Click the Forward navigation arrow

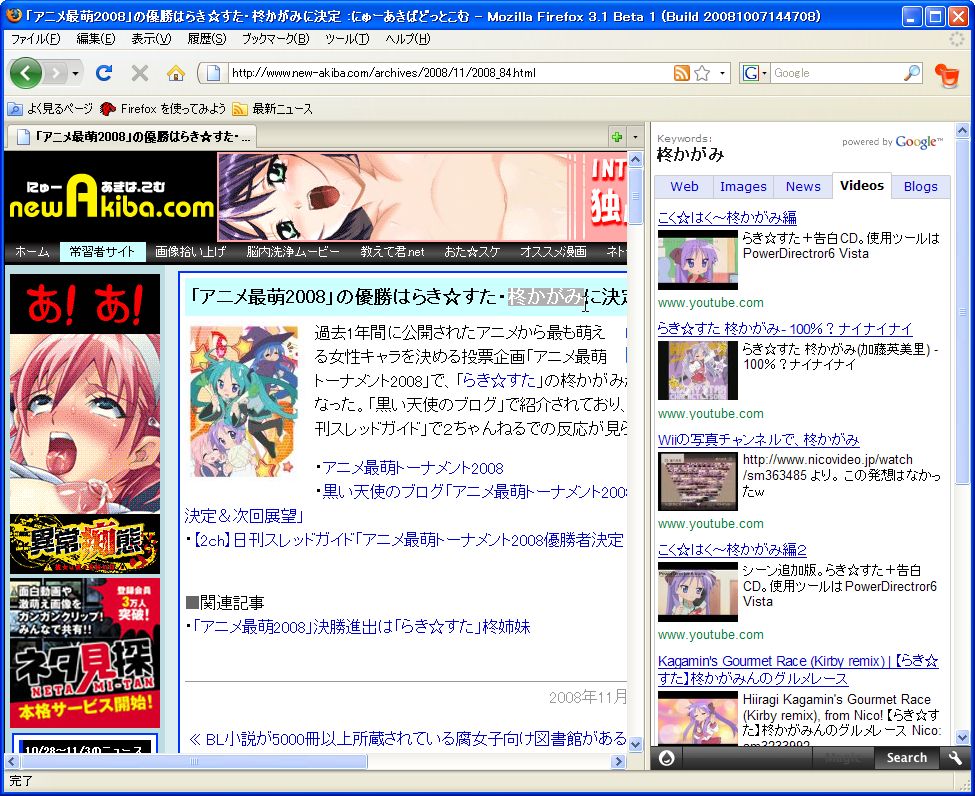[x=56, y=73]
